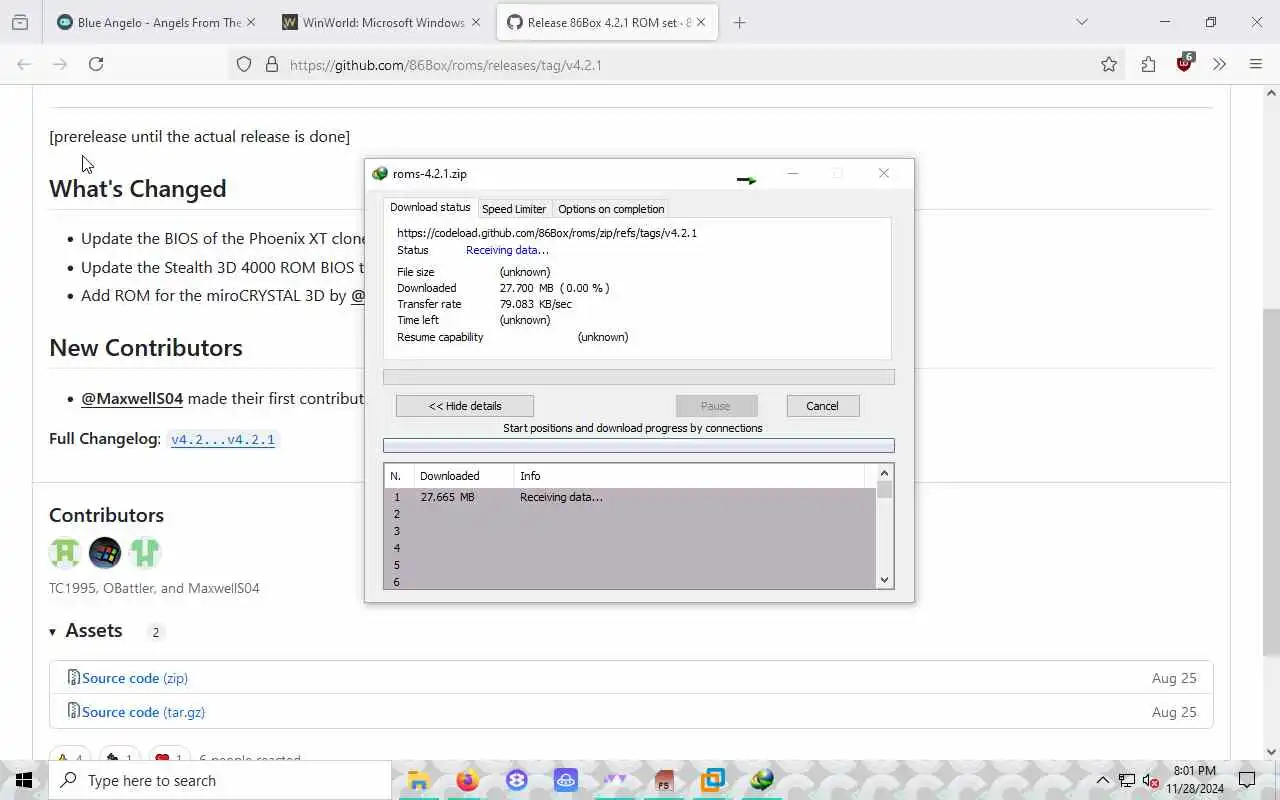Open VMware icon in taskbar
1280x800 pixels.
pos(713,780)
